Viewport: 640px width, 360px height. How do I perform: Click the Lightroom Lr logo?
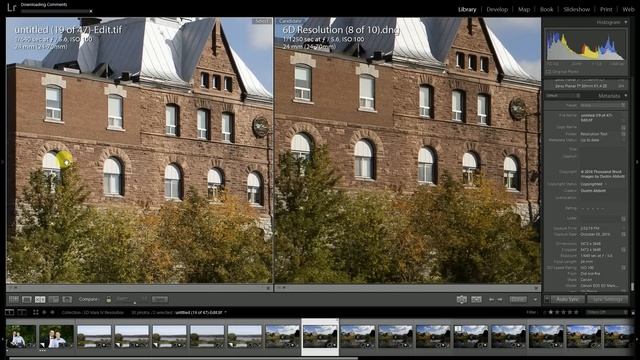pyautogui.click(x=11, y=7)
